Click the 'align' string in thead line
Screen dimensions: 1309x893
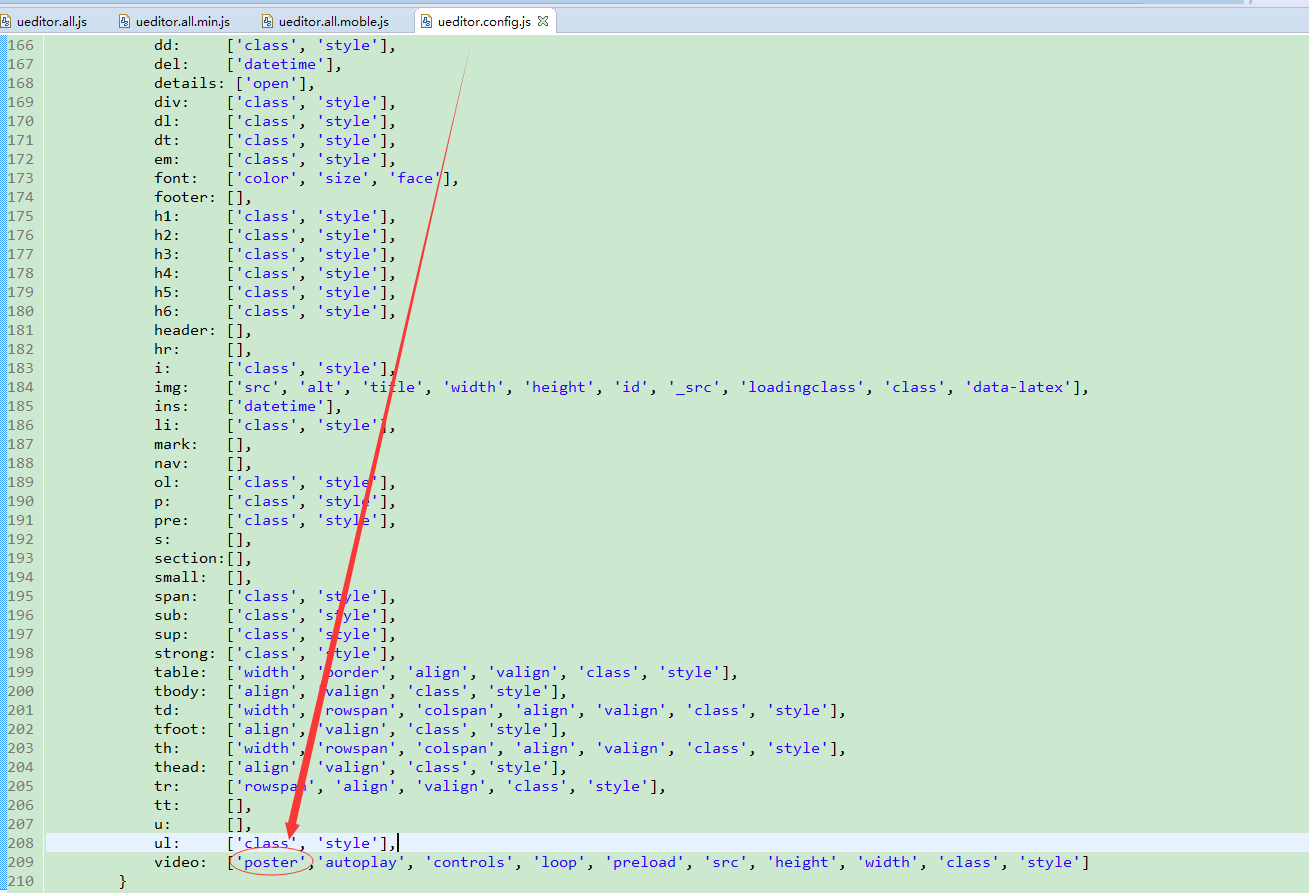(x=267, y=767)
